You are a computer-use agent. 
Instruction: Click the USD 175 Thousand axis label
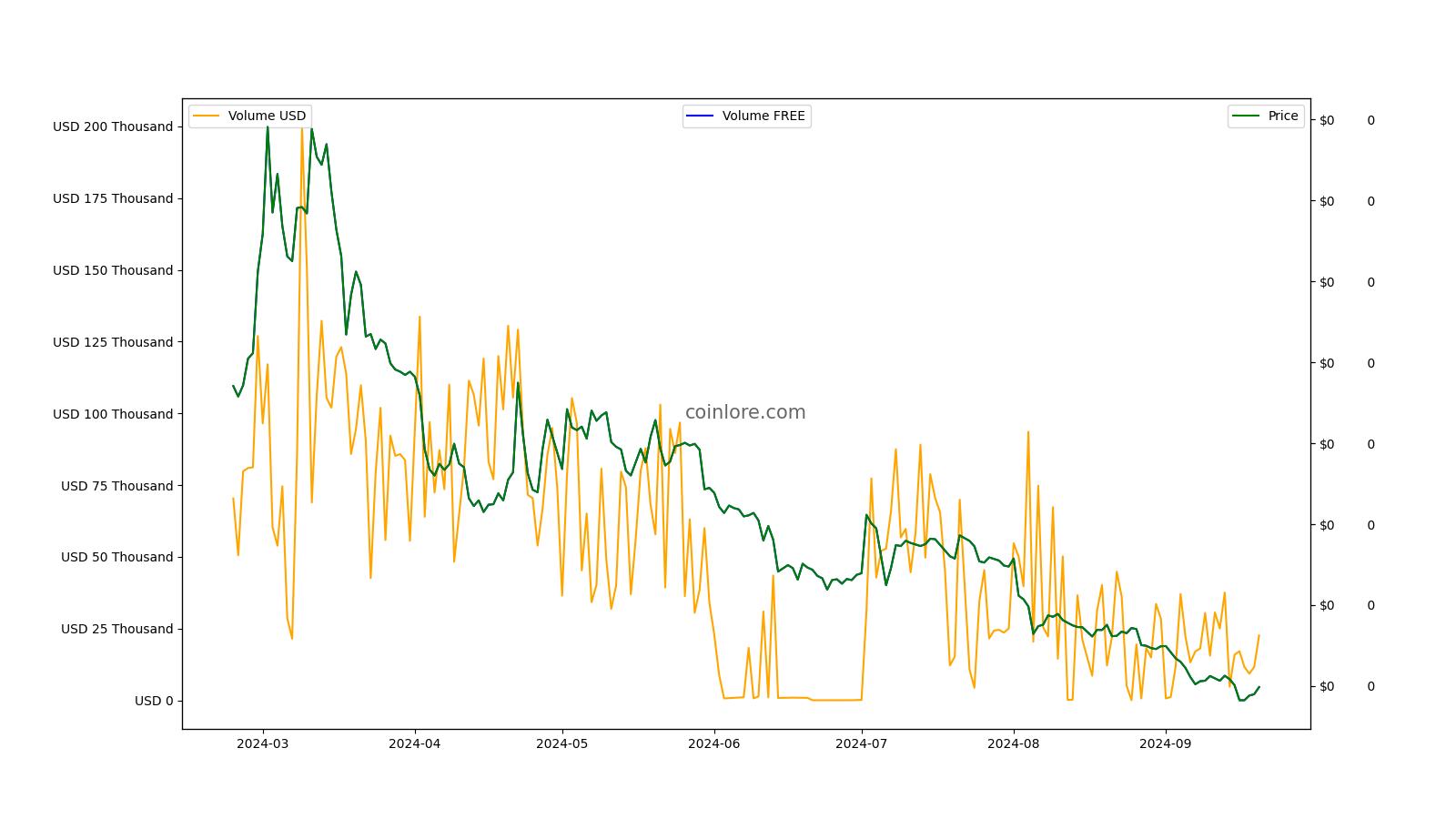click(x=113, y=198)
